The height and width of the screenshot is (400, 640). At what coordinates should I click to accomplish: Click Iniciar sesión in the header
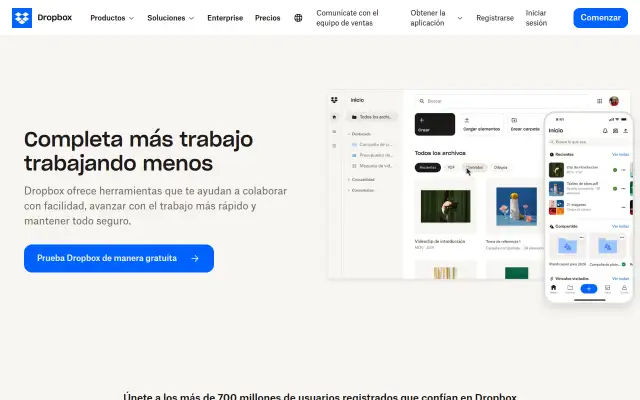[536, 18]
